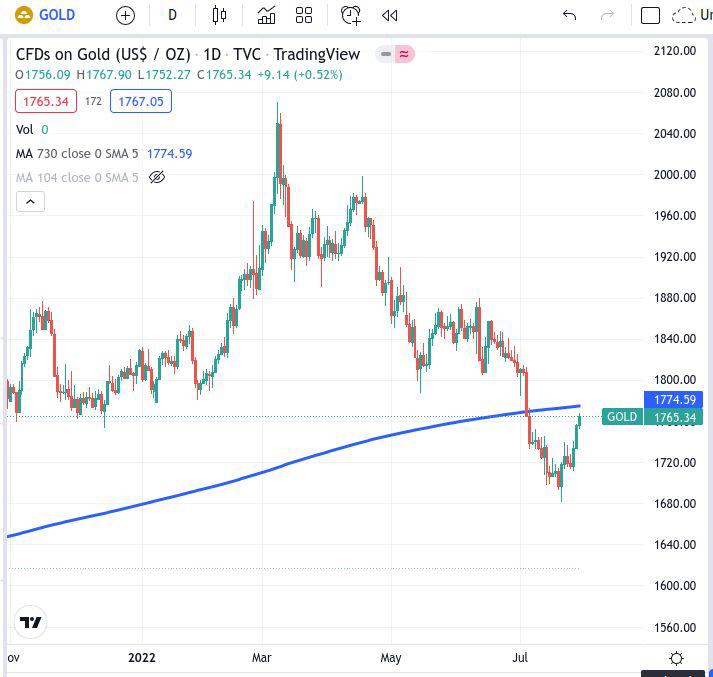The width and height of the screenshot is (713, 677).
Task: Start bar replay with the rewind icon
Action: pos(390,15)
